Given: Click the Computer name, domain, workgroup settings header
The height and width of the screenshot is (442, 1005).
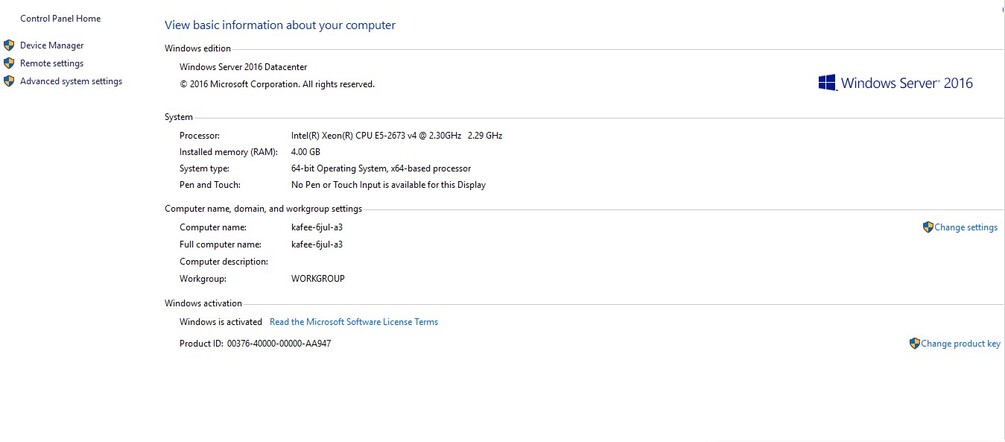Looking at the screenshot, I should point(263,209).
